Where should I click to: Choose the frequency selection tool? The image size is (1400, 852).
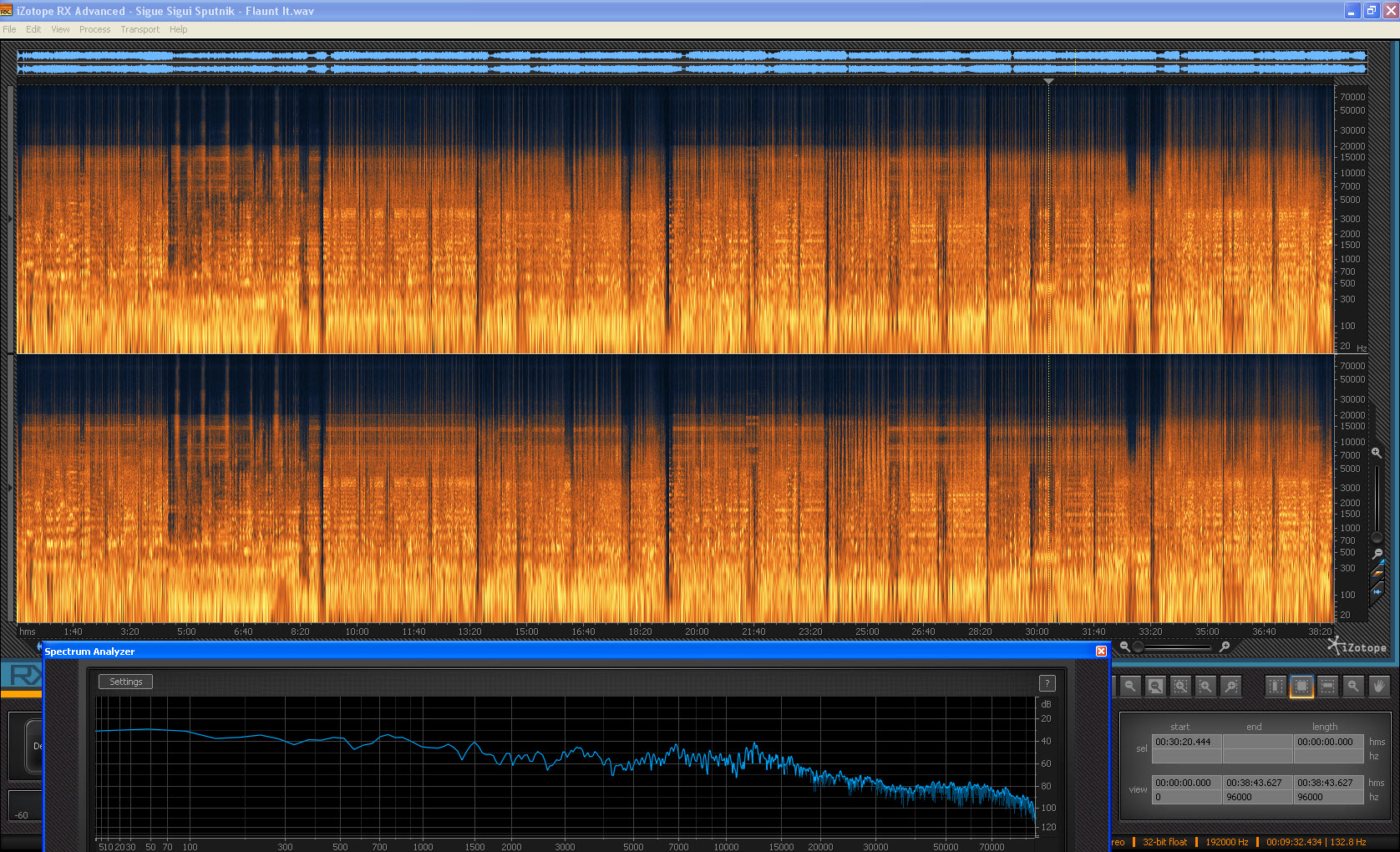pos(1327,686)
